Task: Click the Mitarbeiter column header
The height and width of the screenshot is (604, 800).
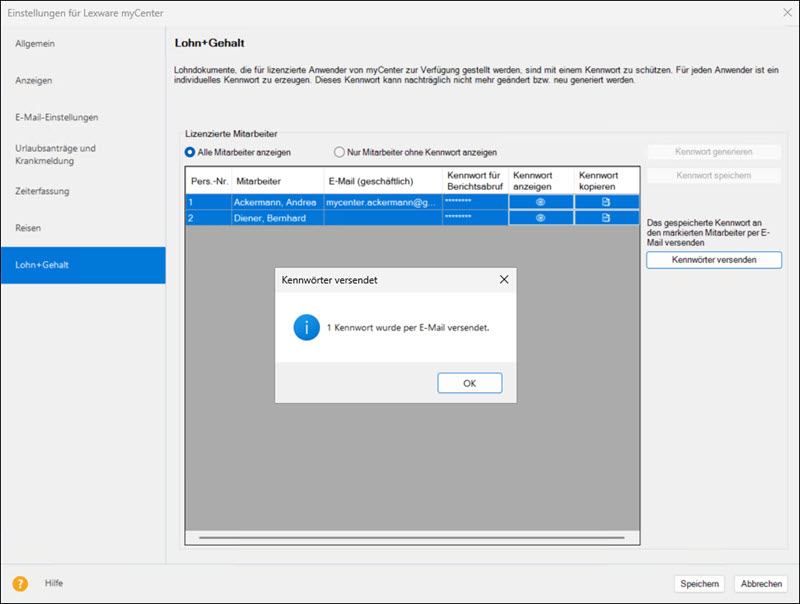Action: click(x=278, y=181)
